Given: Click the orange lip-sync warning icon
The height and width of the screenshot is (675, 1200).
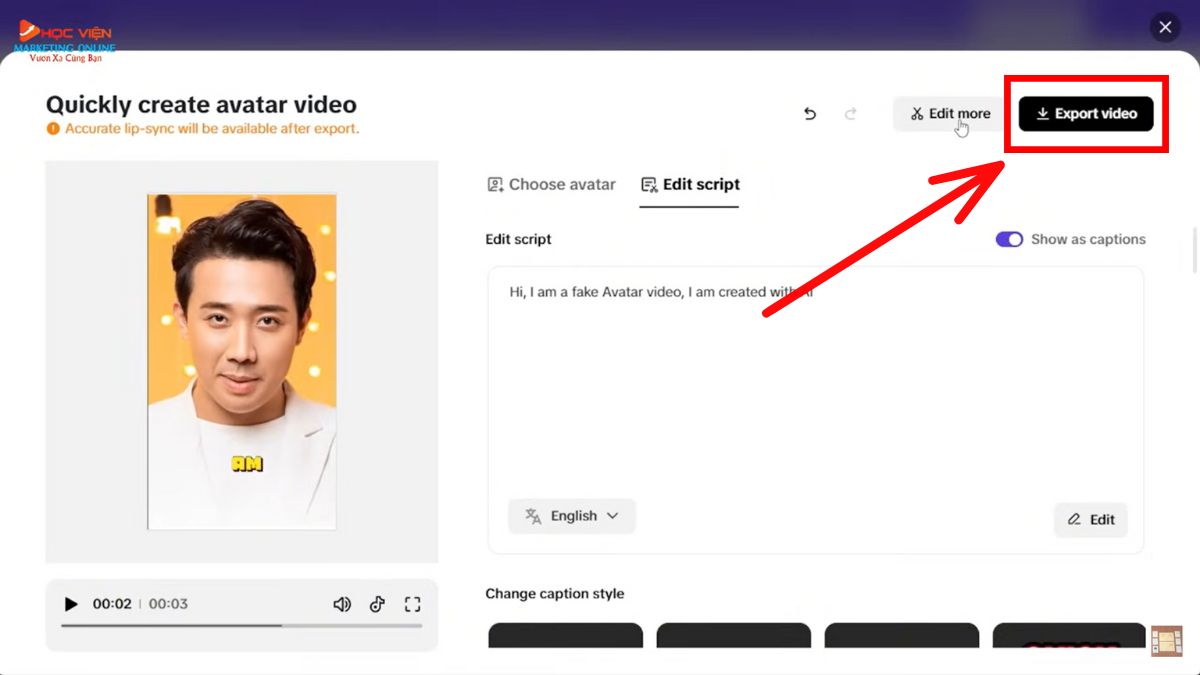Looking at the screenshot, I should pyautogui.click(x=53, y=129).
